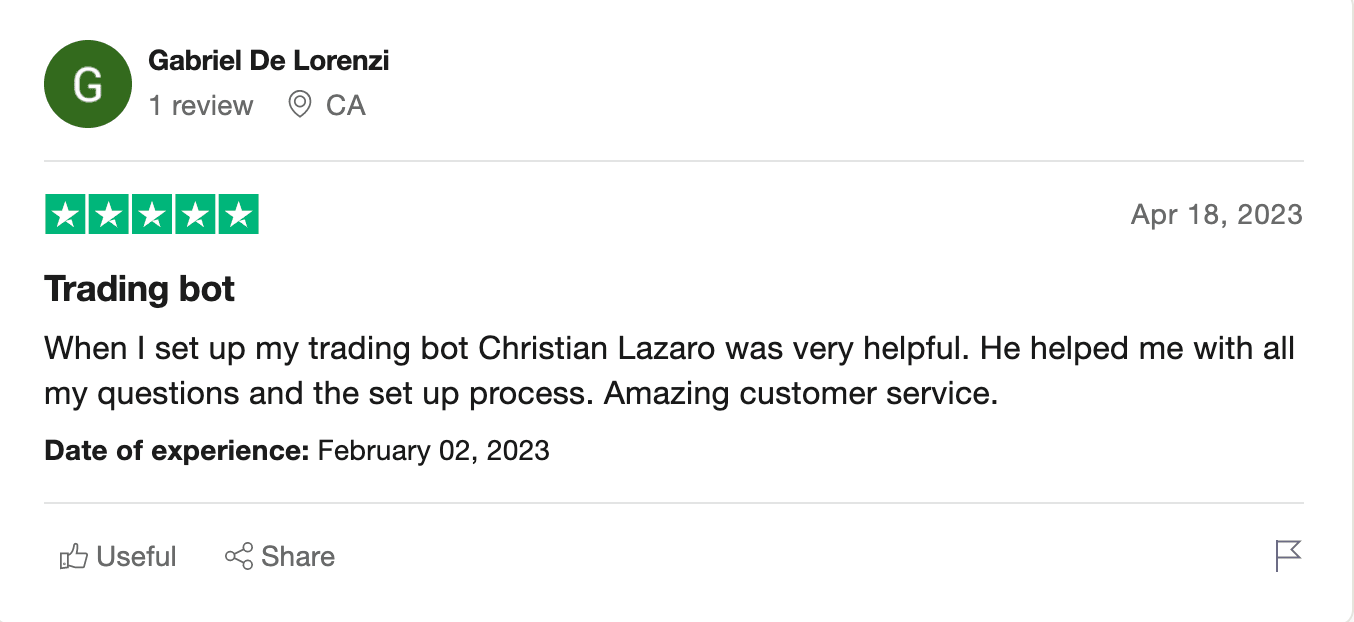Click the fifth green rating star
Image resolution: width=1354 pixels, height=622 pixels.
point(238,214)
